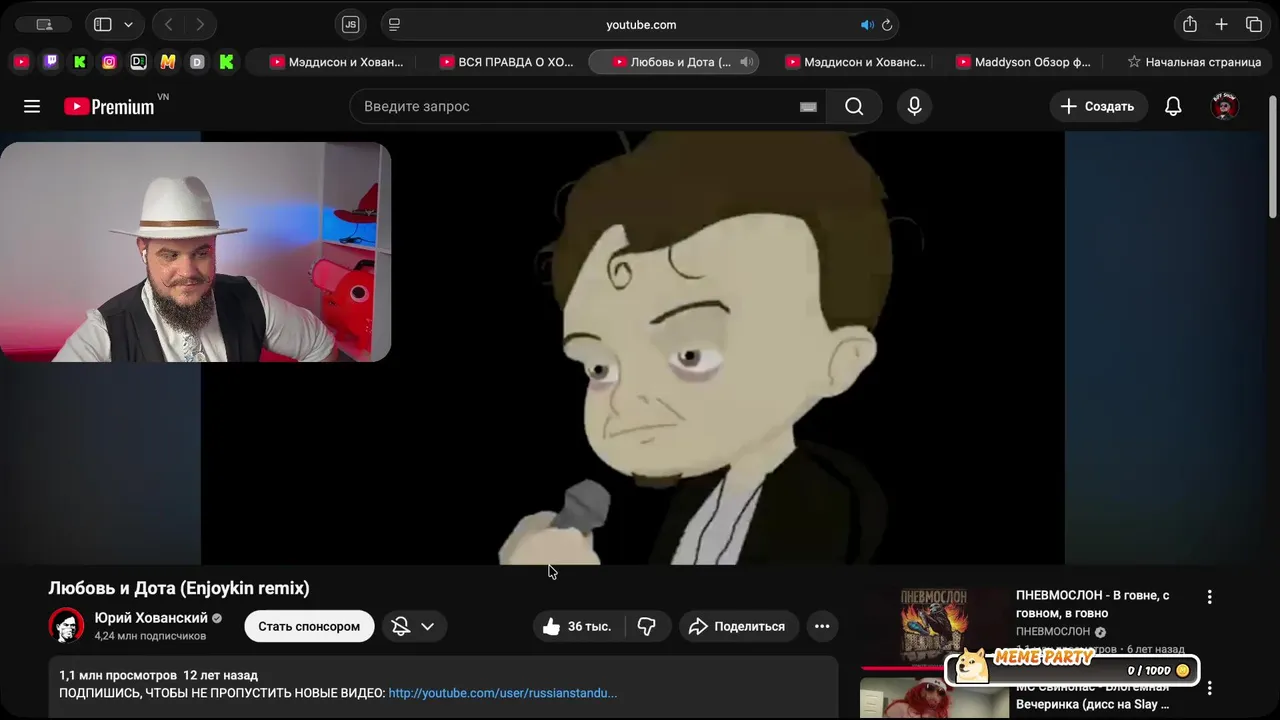Switch to ВСЯ ПРАВДА О ХО... tab

(505, 62)
